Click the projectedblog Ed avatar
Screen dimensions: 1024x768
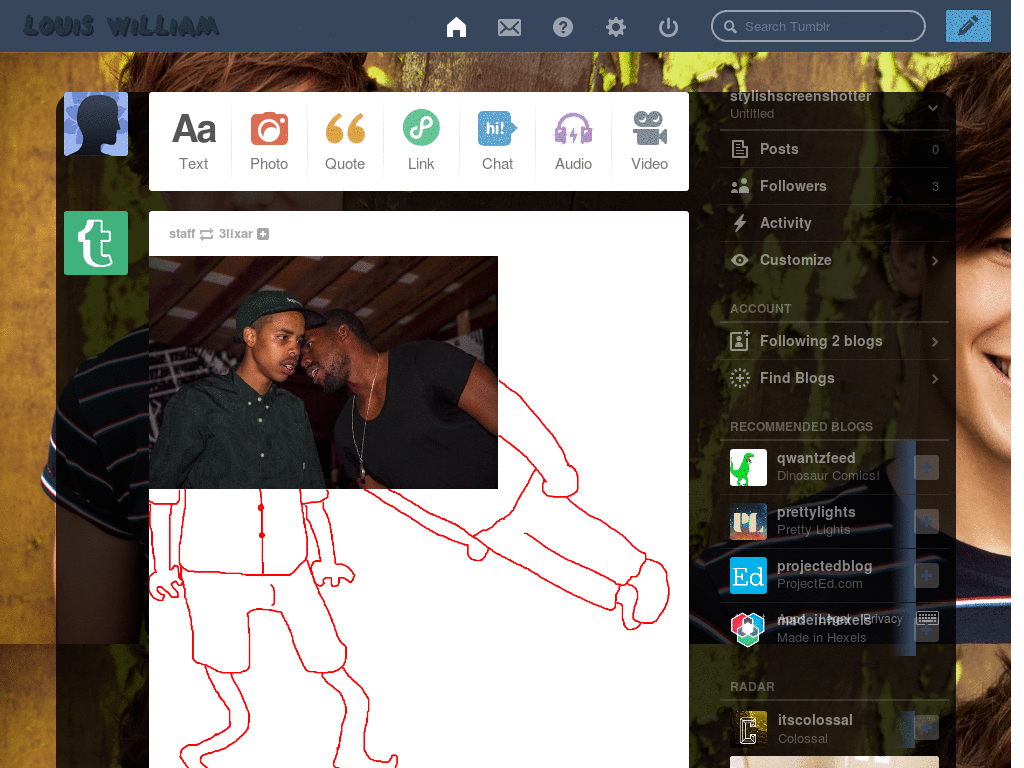(748, 575)
